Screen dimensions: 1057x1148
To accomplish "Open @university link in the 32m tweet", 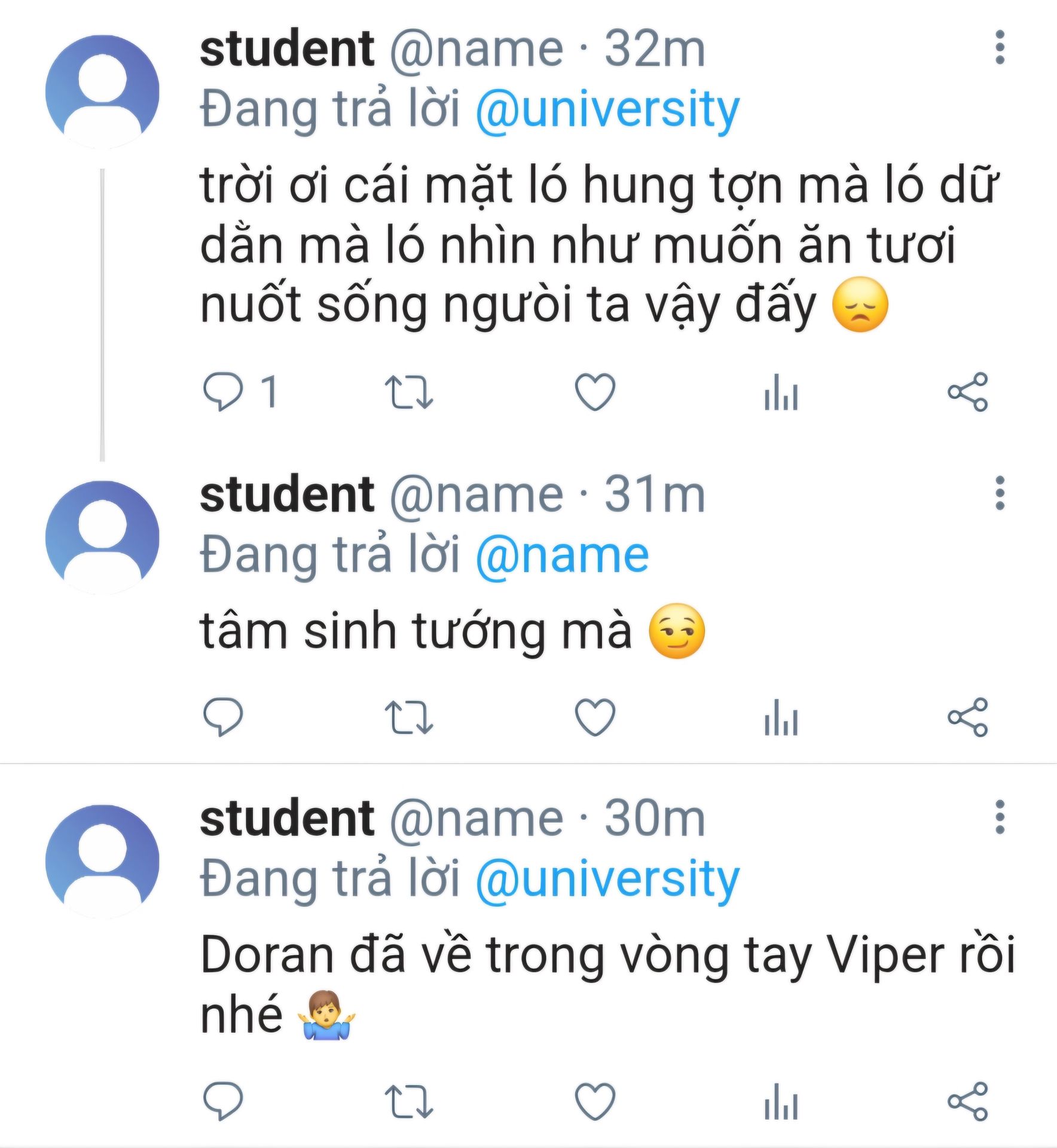I will click(607, 109).
